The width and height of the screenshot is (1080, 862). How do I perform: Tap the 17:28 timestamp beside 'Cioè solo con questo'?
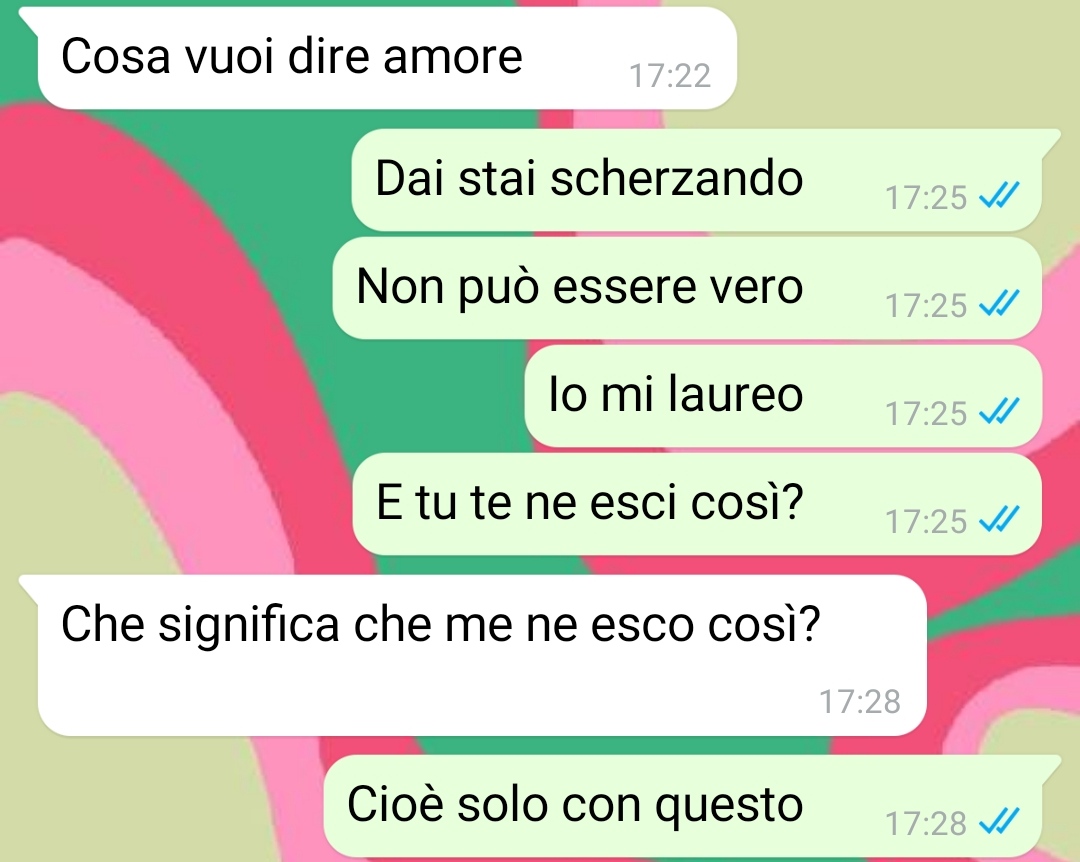[926, 824]
